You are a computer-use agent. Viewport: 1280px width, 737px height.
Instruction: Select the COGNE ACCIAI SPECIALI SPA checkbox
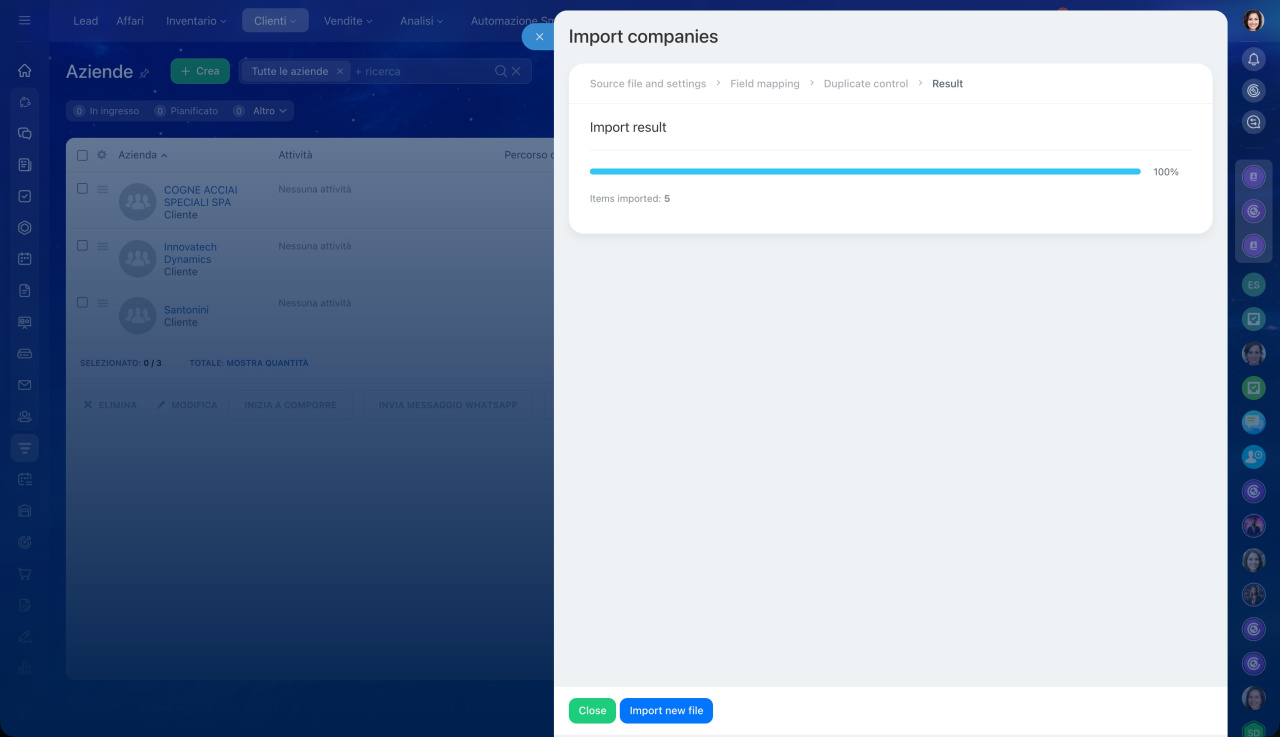tap(83, 188)
